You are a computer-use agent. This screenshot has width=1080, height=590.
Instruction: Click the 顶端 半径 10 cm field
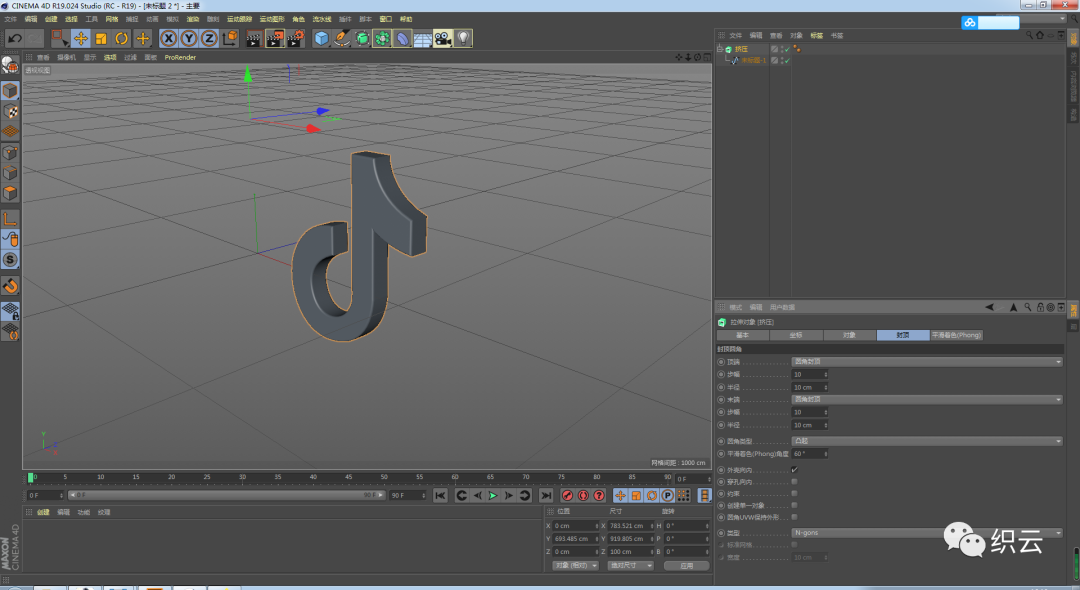point(809,387)
